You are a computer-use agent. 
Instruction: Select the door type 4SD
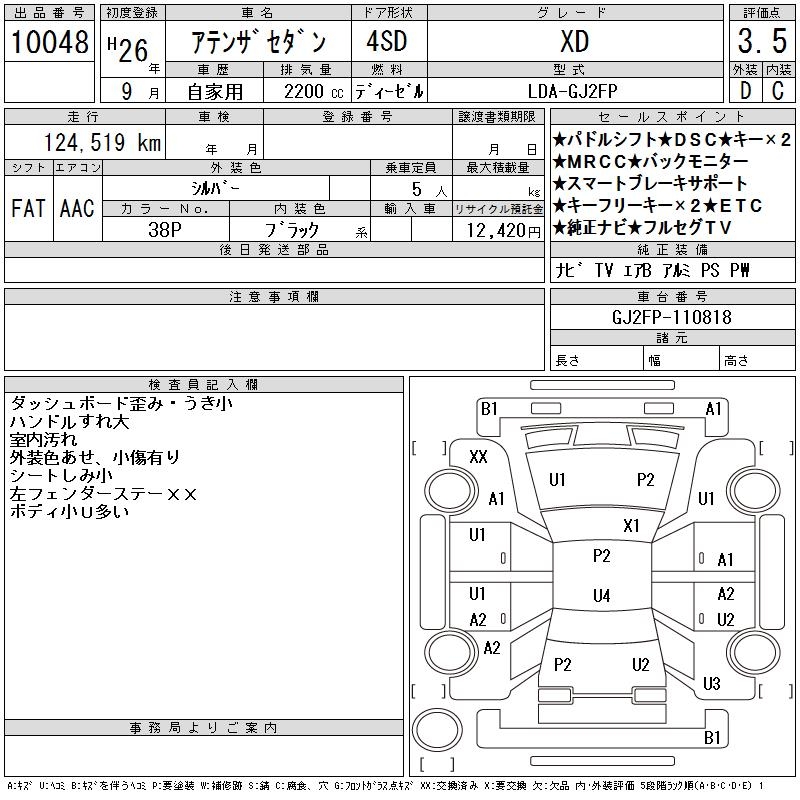pyautogui.click(x=387, y=41)
